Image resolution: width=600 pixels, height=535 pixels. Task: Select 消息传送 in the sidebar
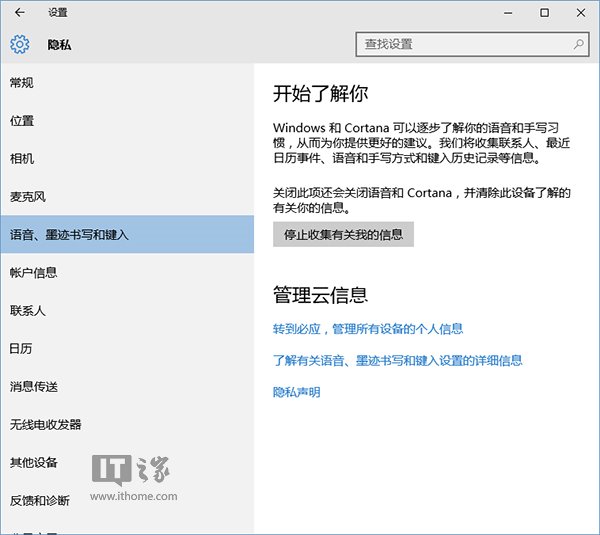tap(33, 387)
